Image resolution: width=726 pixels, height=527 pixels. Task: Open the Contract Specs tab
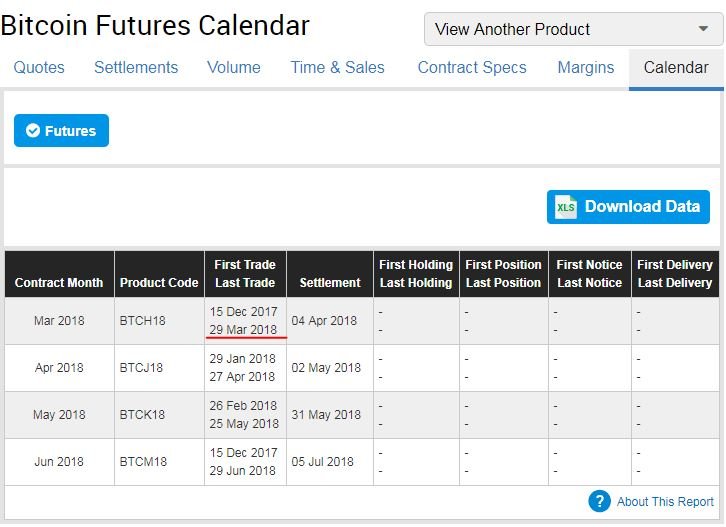pos(472,68)
